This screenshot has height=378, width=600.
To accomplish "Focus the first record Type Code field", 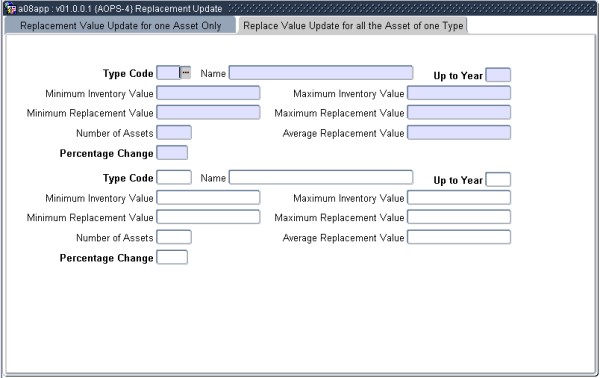I will [x=168, y=73].
